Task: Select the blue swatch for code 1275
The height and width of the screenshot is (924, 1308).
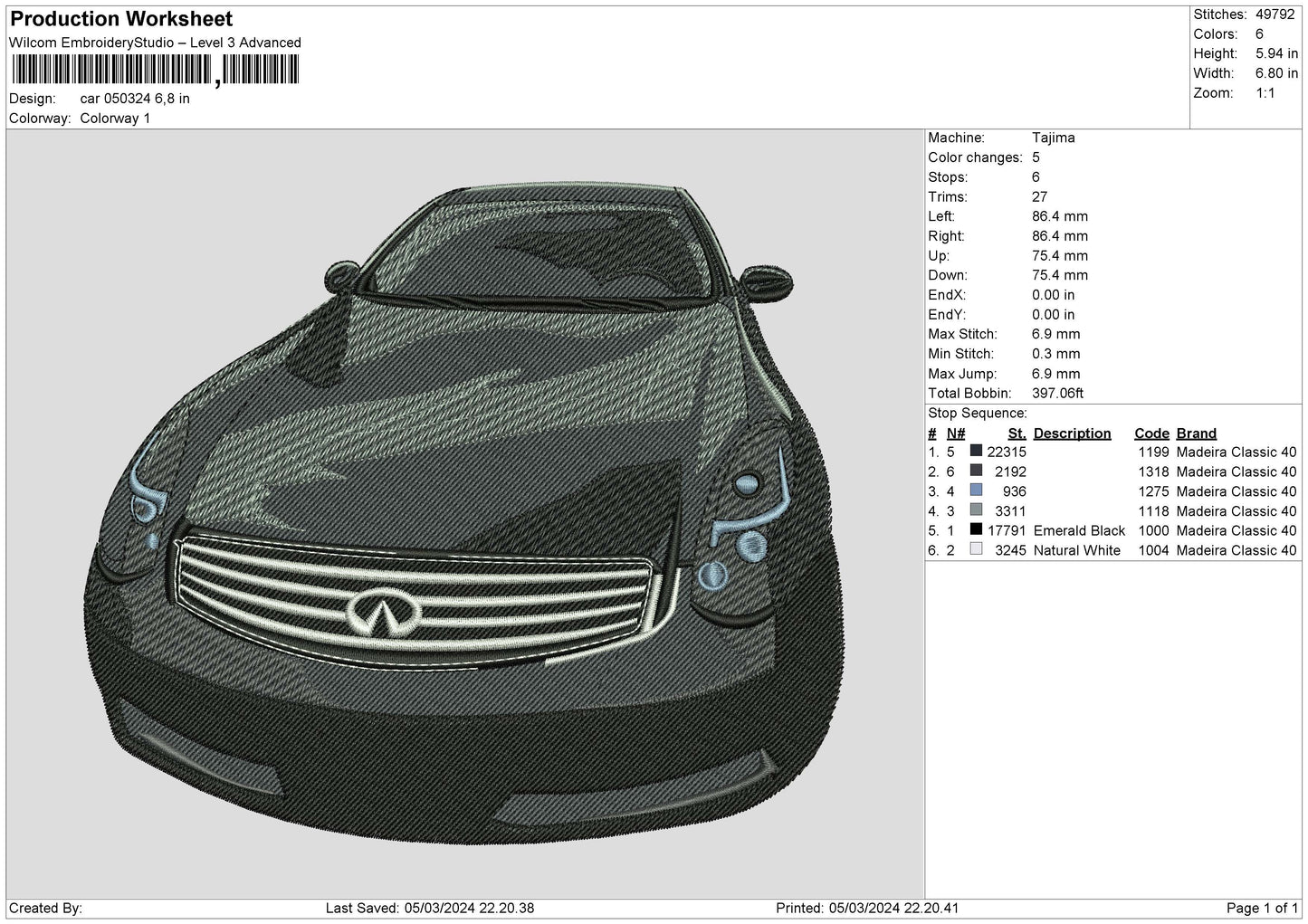Action: (x=976, y=491)
